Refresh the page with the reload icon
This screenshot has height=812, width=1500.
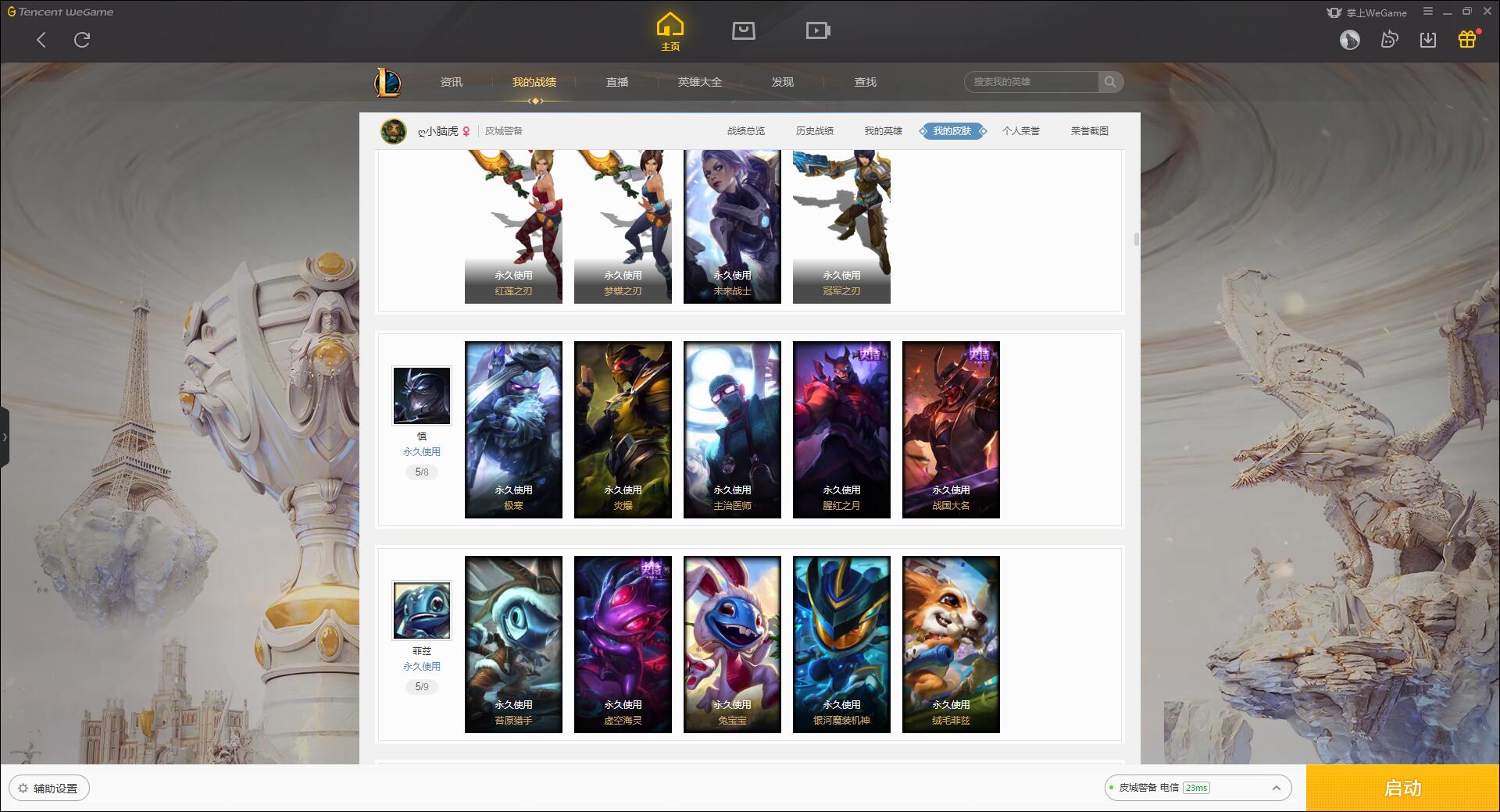82,40
